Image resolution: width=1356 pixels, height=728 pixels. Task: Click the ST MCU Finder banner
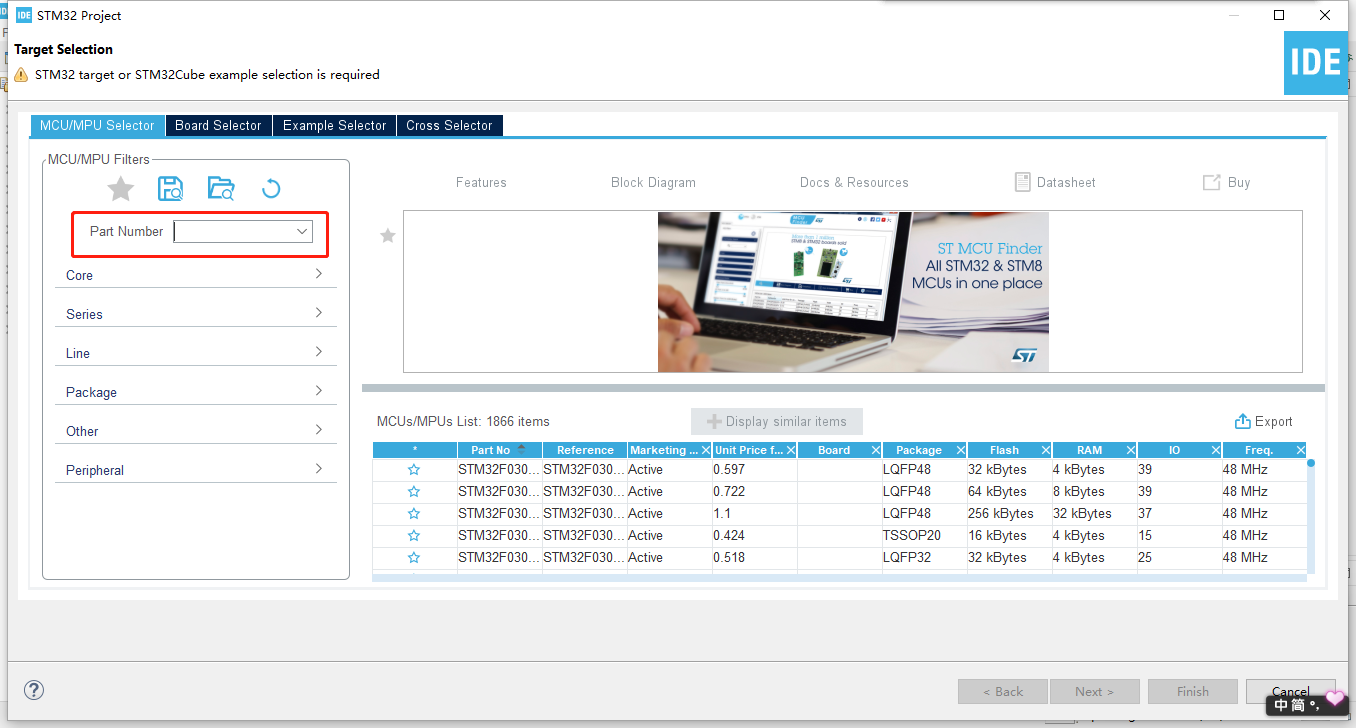(x=853, y=291)
